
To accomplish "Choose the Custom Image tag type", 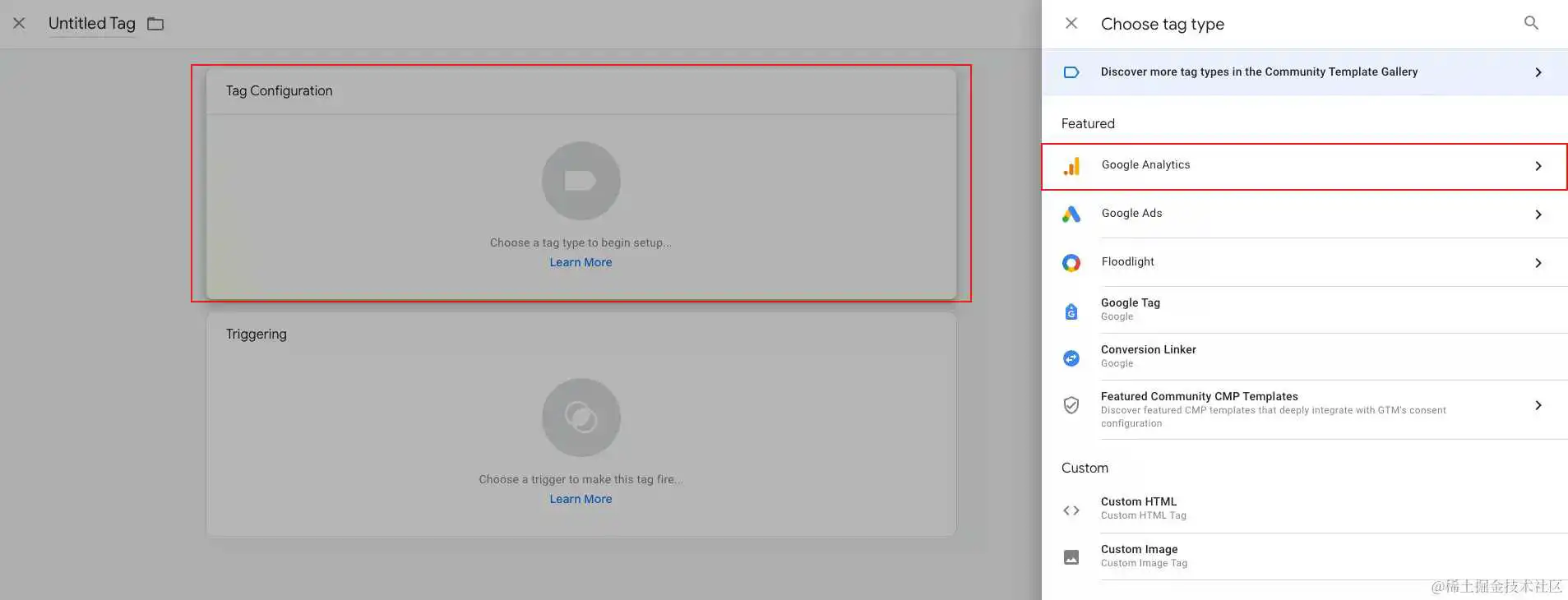I will click(x=1304, y=556).
